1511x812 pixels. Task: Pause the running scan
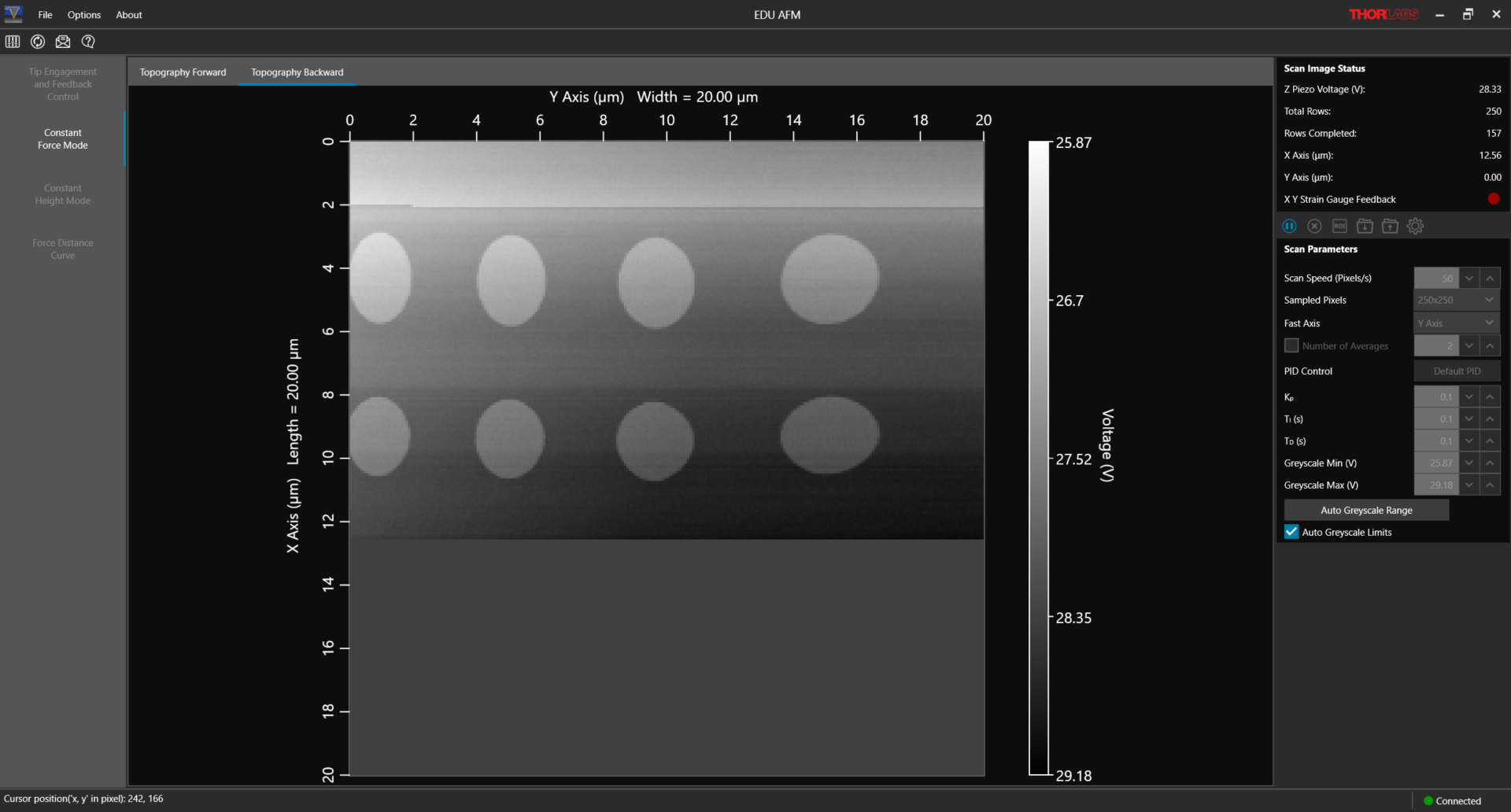coord(1289,227)
